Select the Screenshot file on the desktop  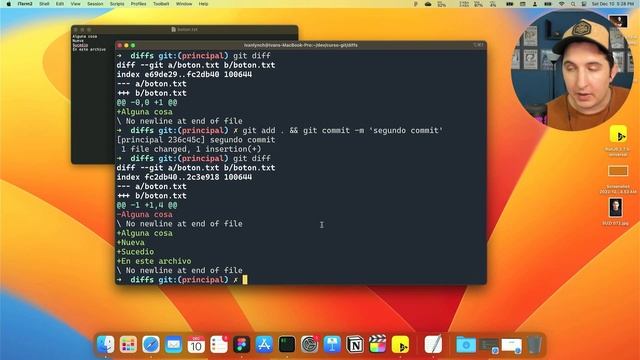618,171
